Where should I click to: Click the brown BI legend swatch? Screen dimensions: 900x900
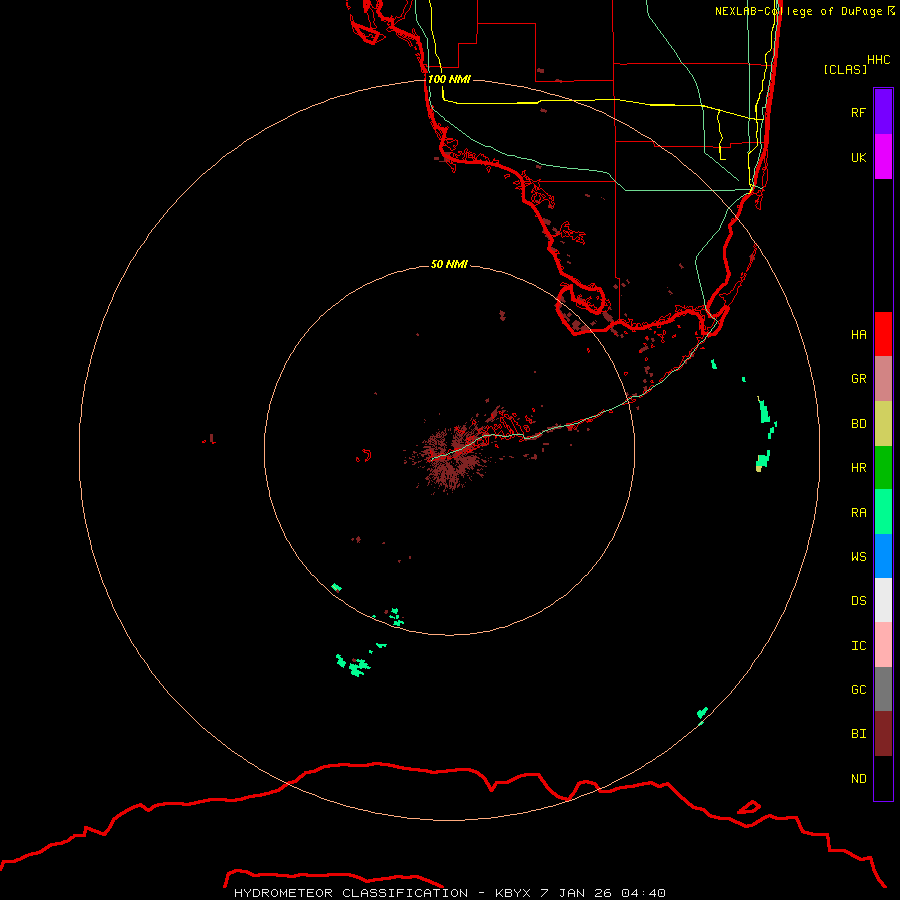(x=883, y=734)
